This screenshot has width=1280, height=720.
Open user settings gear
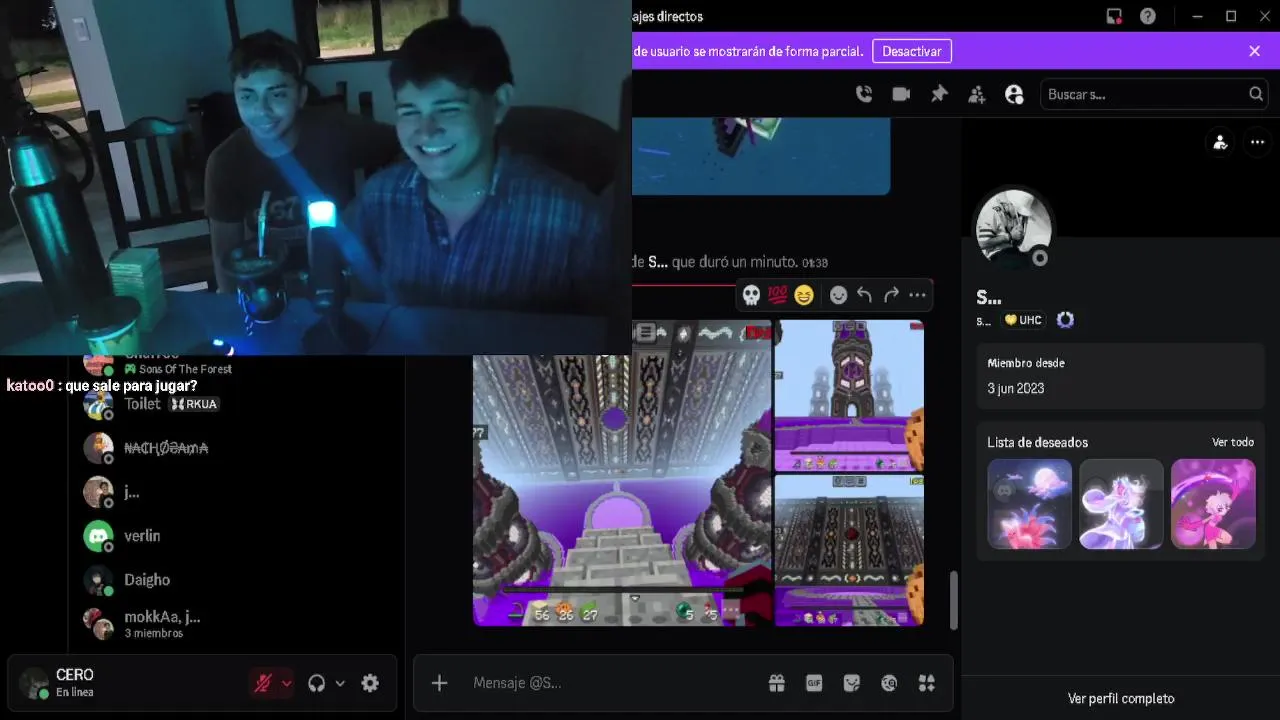[370, 683]
